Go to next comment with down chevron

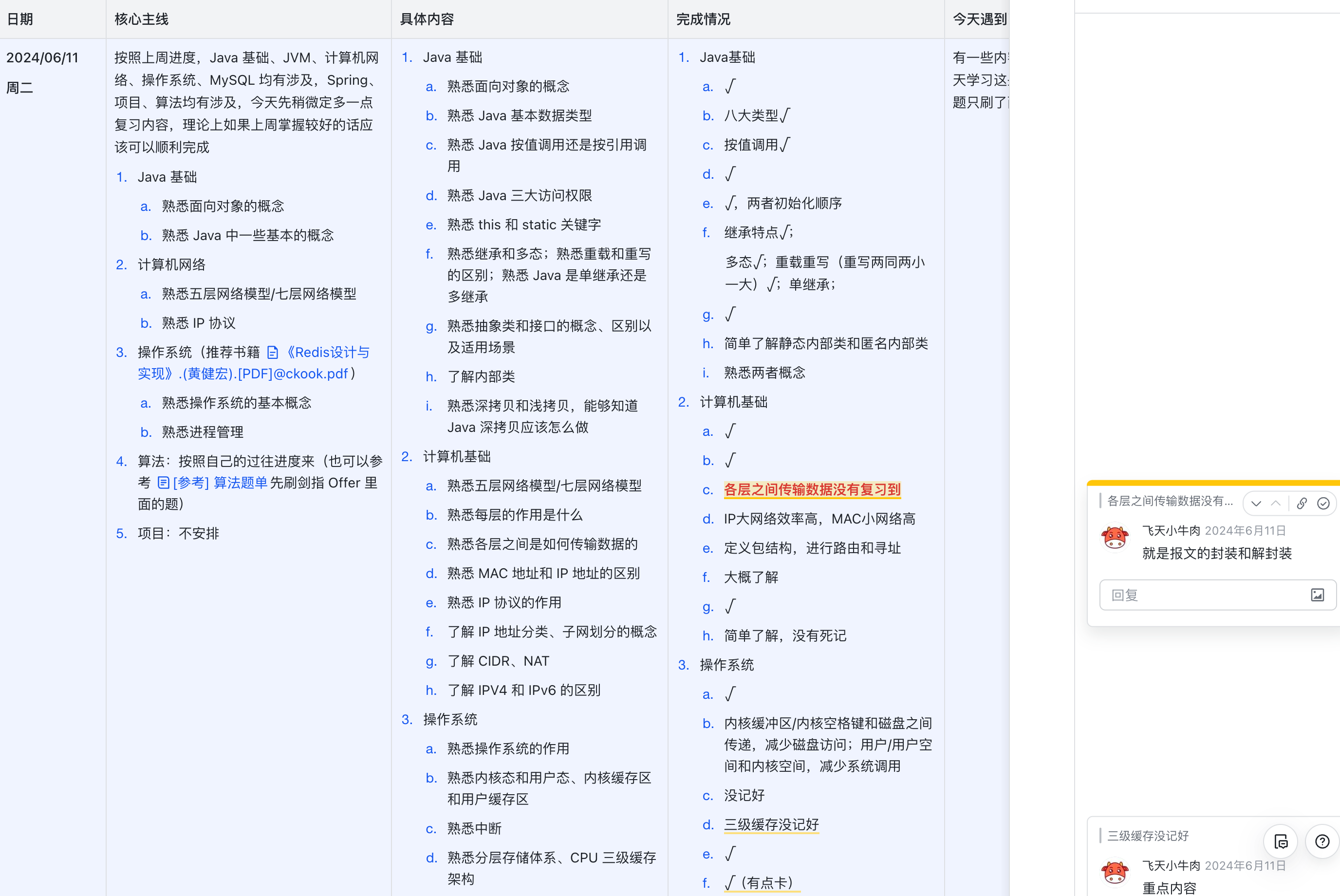[1255, 504]
